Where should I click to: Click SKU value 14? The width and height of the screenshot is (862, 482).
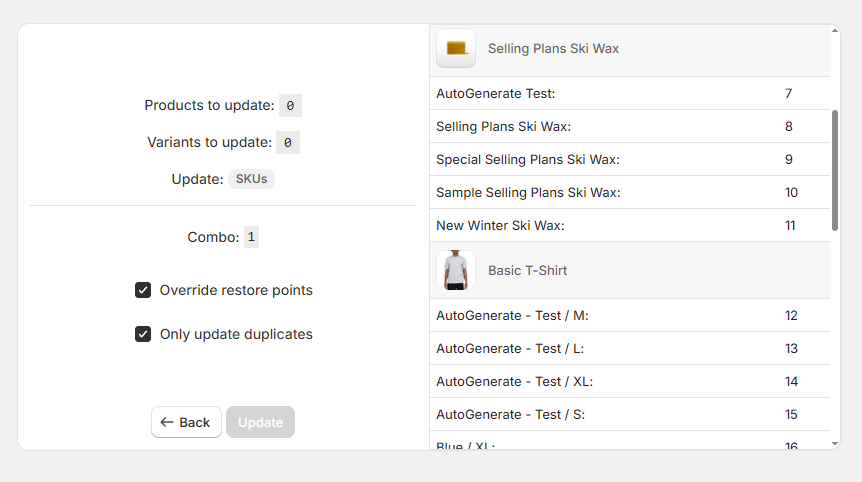(x=791, y=381)
